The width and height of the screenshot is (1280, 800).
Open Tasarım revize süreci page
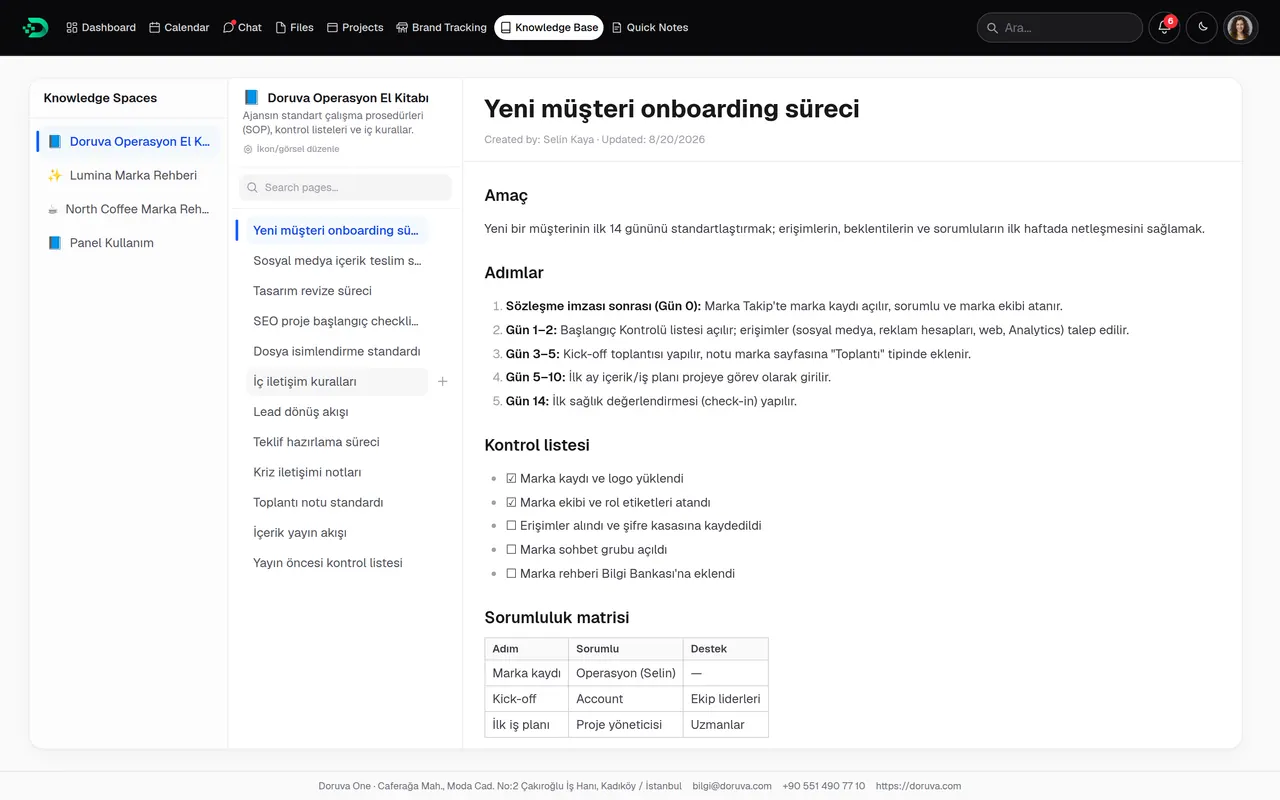tap(336, 291)
